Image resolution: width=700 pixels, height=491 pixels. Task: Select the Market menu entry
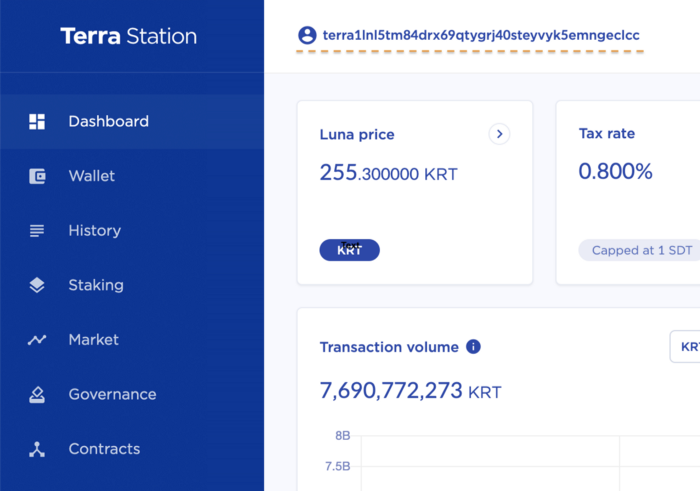[x=132, y=340]
